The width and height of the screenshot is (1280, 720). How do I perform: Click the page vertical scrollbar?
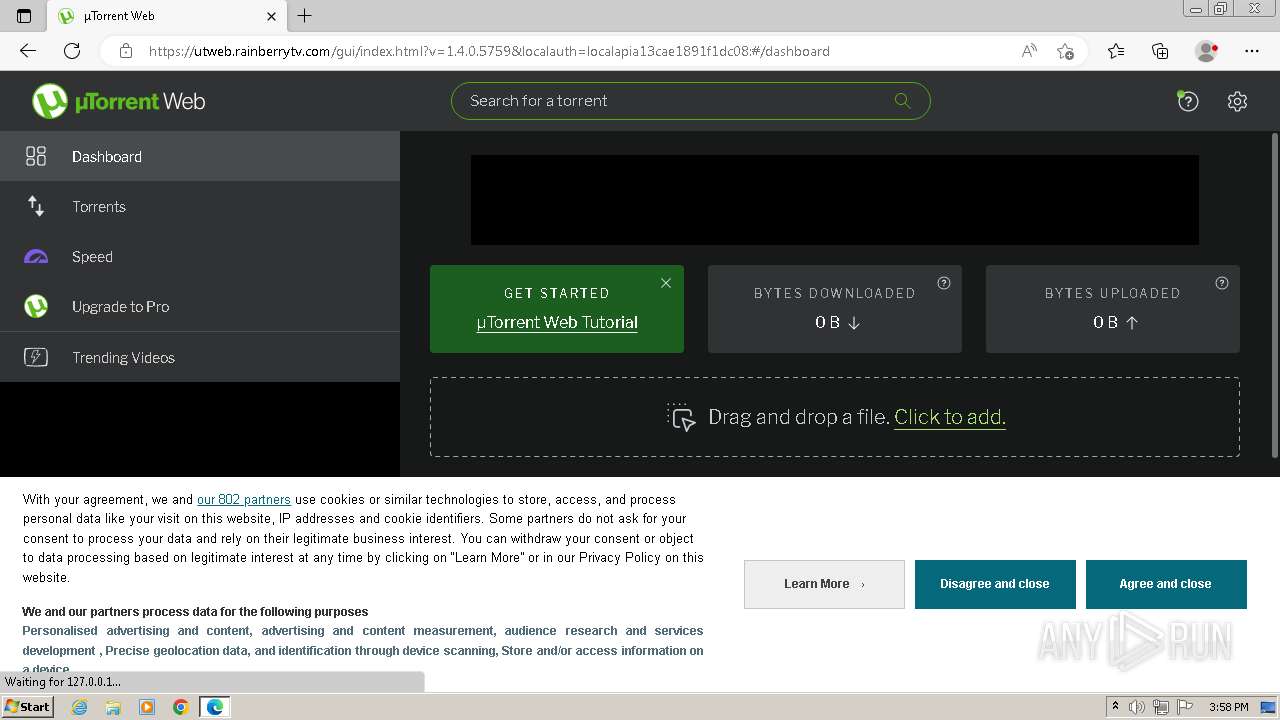[x=1275, y=295]
